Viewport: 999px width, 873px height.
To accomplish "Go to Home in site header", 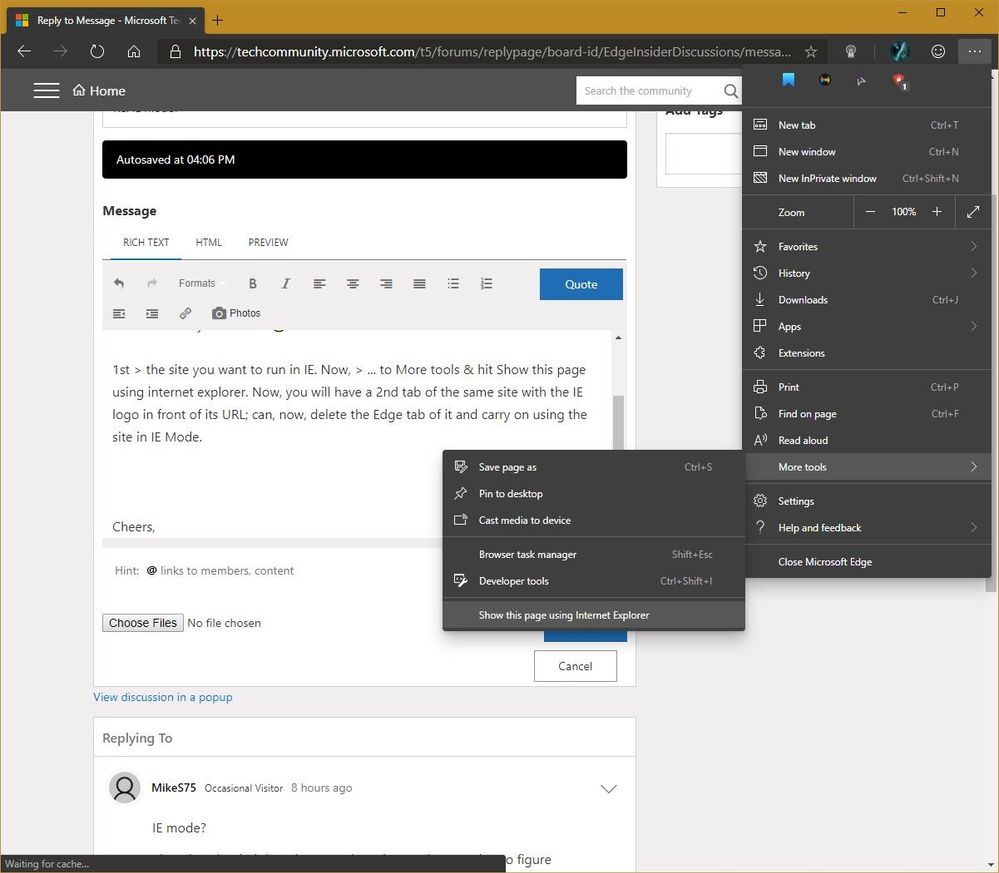I will point(99,90).
